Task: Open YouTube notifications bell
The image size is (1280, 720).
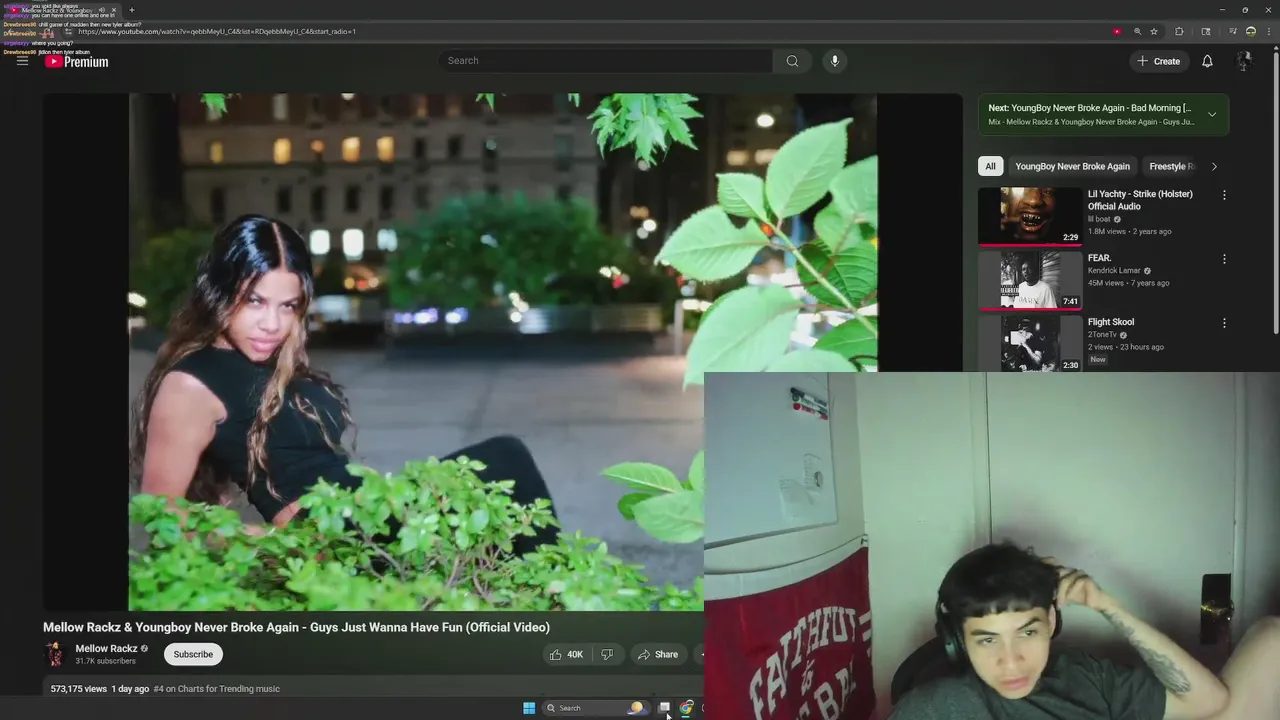Action: (x=1207, y=61)
